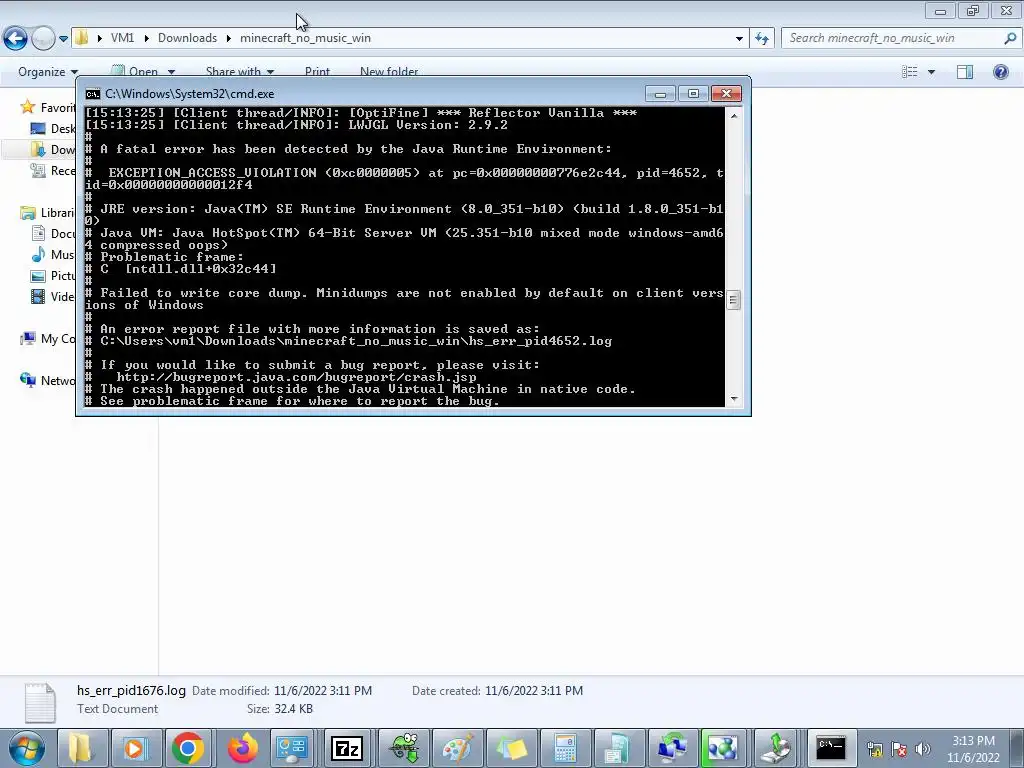Click cmd window scrollbar down arrow
1024x768 pixels.
734,399
